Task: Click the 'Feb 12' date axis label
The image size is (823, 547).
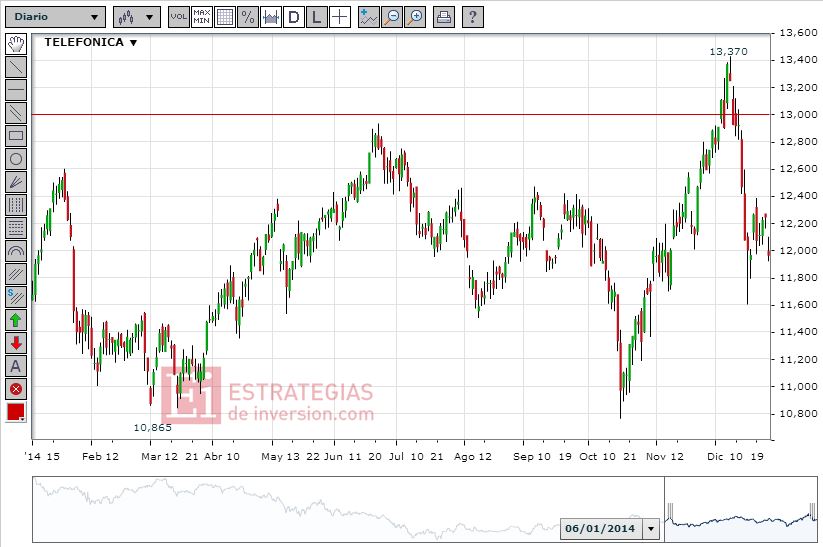Action: tap(100, 456)
